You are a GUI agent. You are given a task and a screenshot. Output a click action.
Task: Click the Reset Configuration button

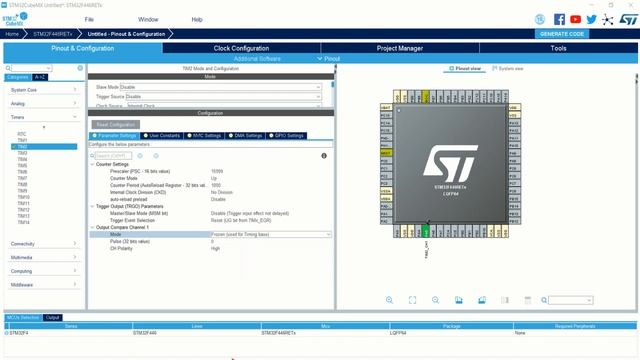[116, 124]
